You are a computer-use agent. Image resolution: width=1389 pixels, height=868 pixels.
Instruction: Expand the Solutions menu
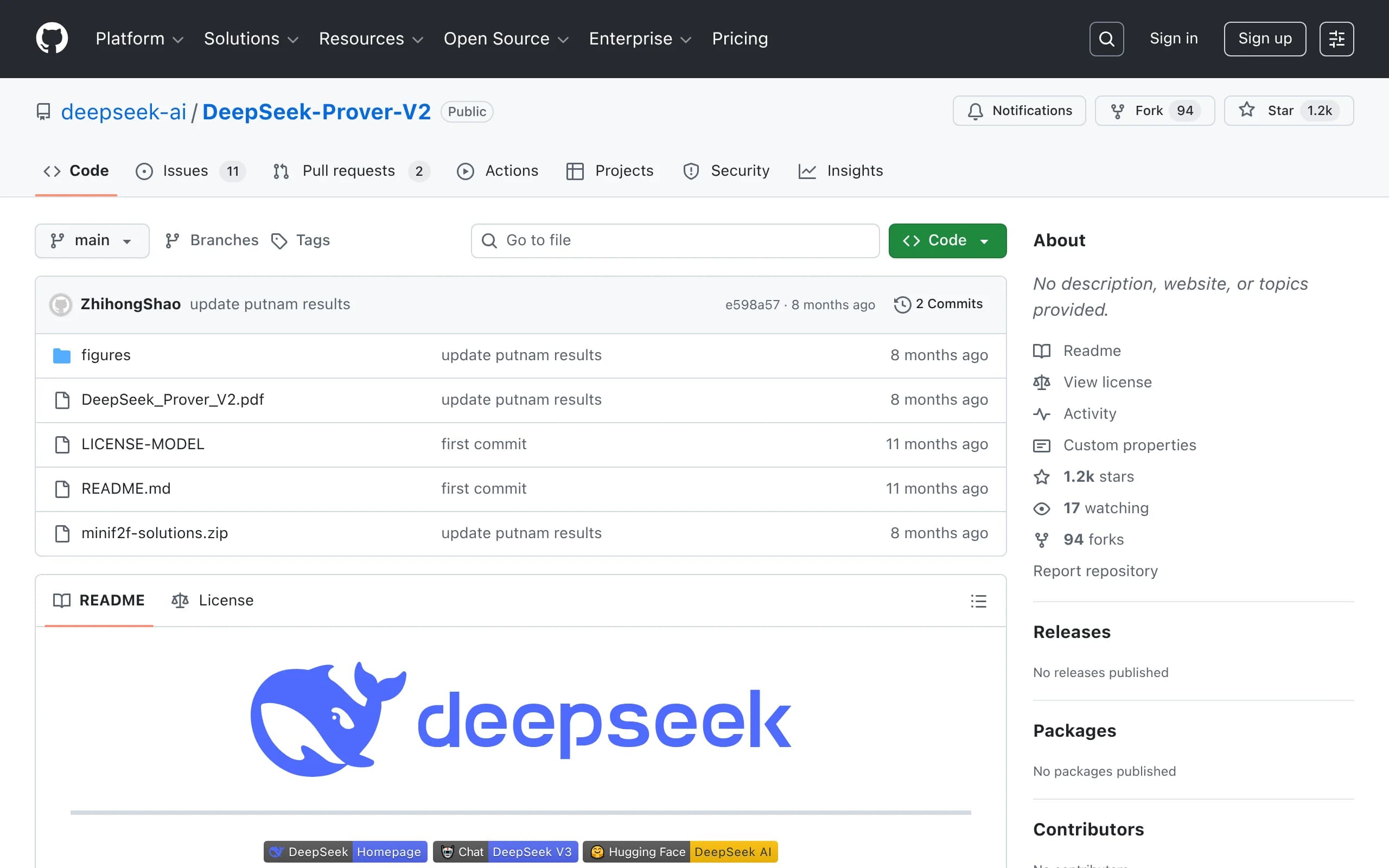click(251, 39)
